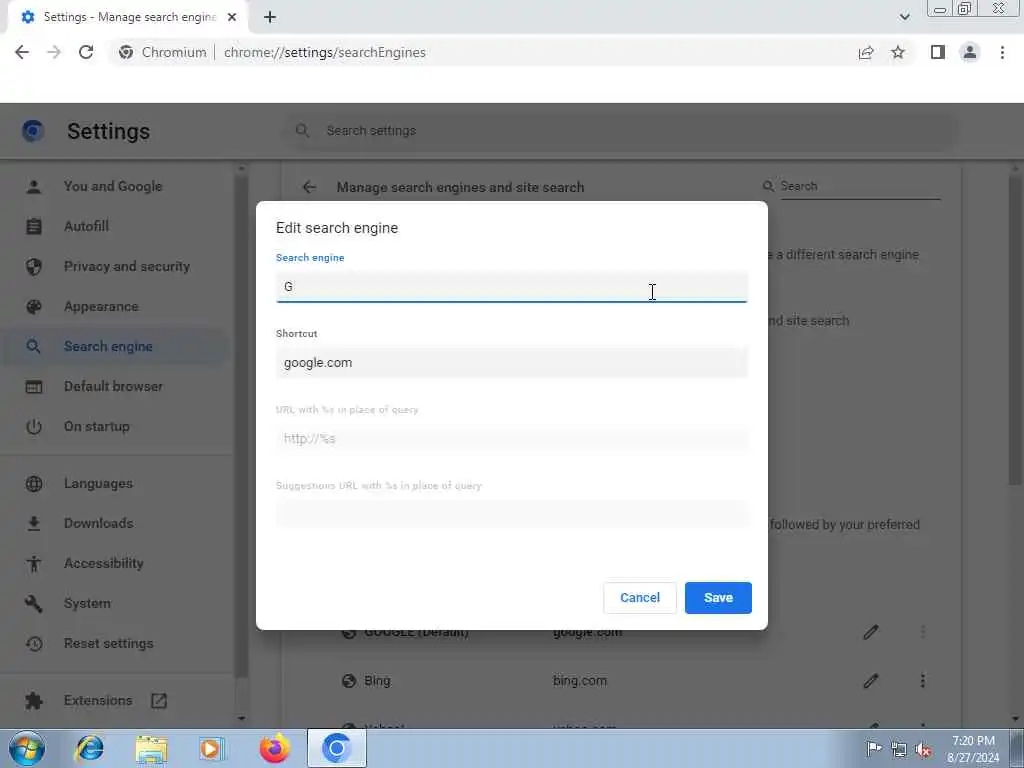Click the taskbar clock showing 7:20 PM

pyautogui.click(x=973, y=749)
